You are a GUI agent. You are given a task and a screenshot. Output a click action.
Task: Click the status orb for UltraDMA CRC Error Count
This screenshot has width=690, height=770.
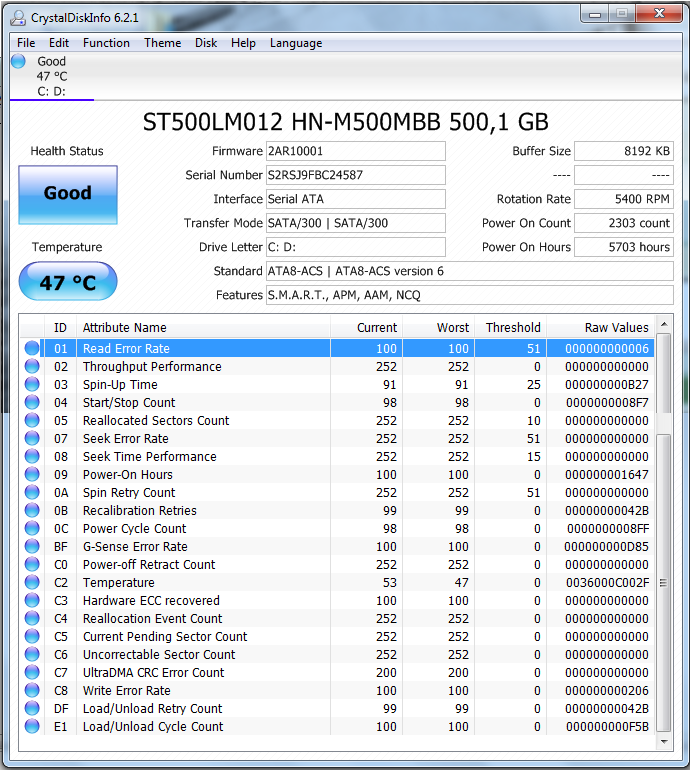pyautogui.click(x=32, y=672)
